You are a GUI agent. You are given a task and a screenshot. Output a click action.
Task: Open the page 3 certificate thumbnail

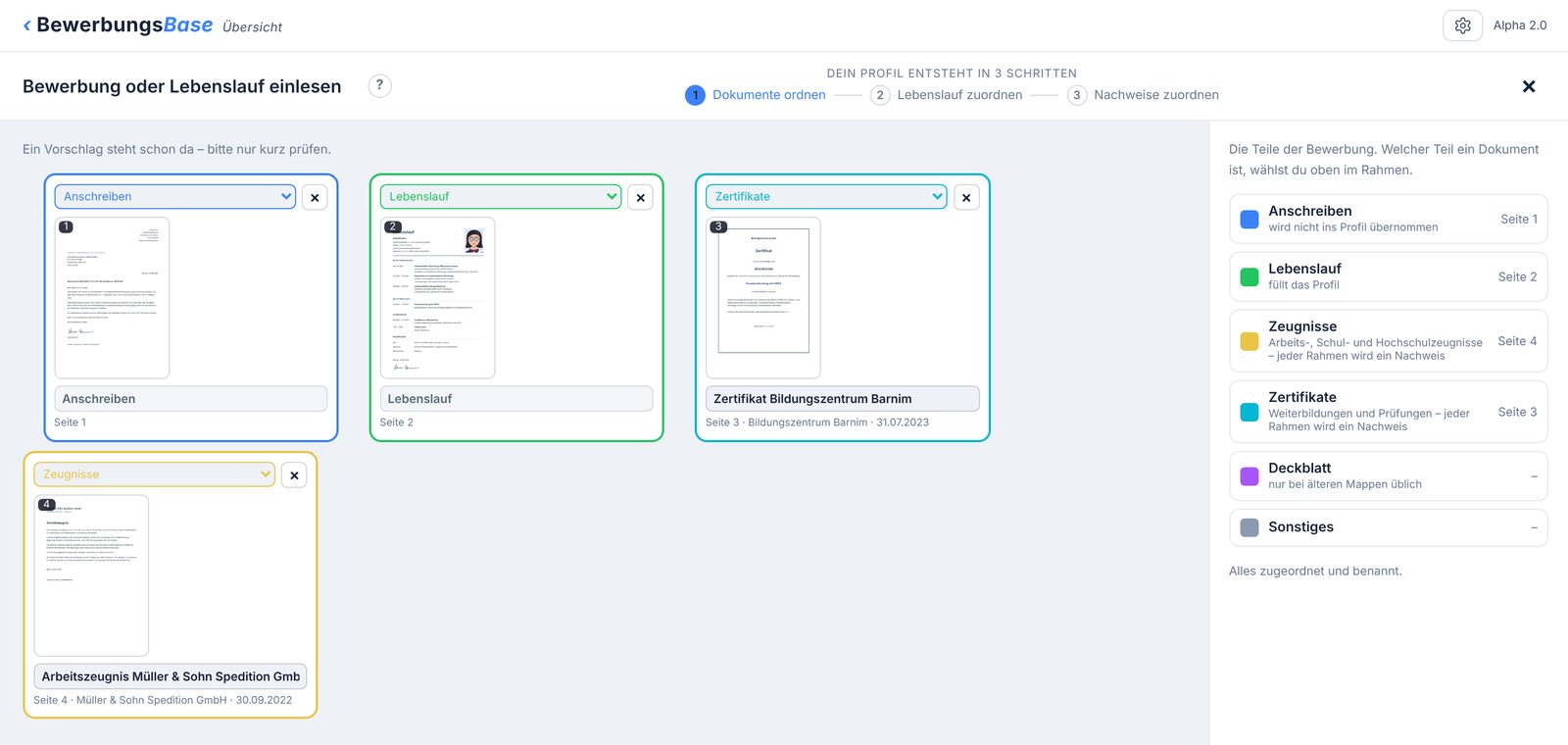[763, 298]
